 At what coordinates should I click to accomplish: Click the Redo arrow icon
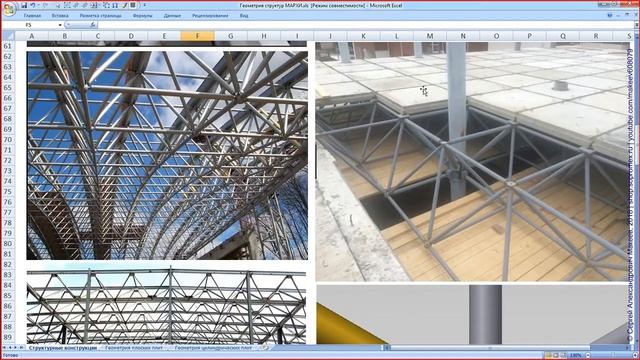coord(45,5)
